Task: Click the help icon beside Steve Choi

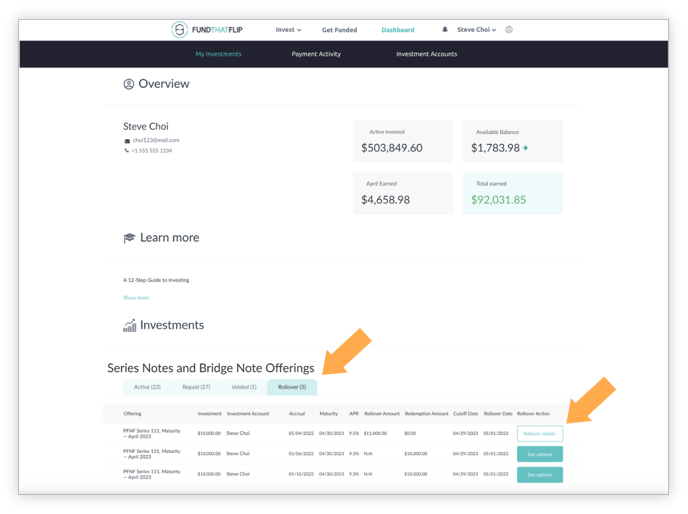Action: 509,30
